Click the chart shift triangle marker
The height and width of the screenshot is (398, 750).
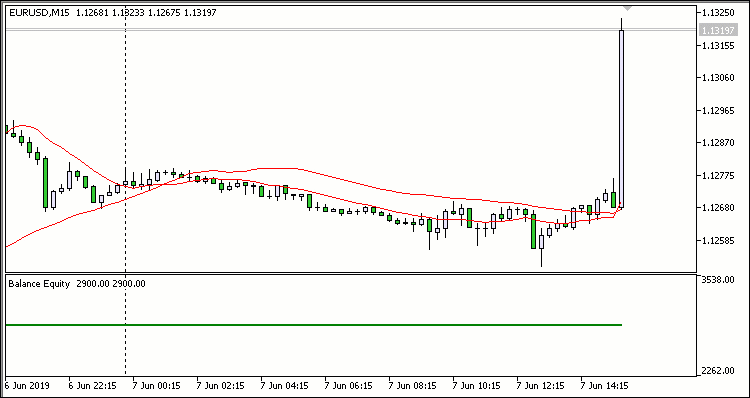tap(628, 9)
